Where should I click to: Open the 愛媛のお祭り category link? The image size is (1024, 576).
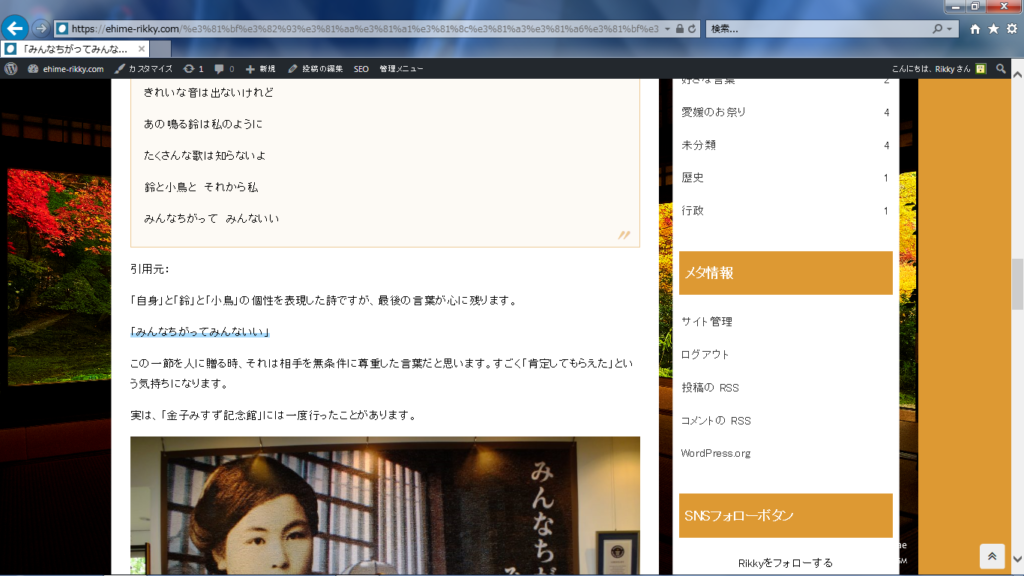click(713, 112)
